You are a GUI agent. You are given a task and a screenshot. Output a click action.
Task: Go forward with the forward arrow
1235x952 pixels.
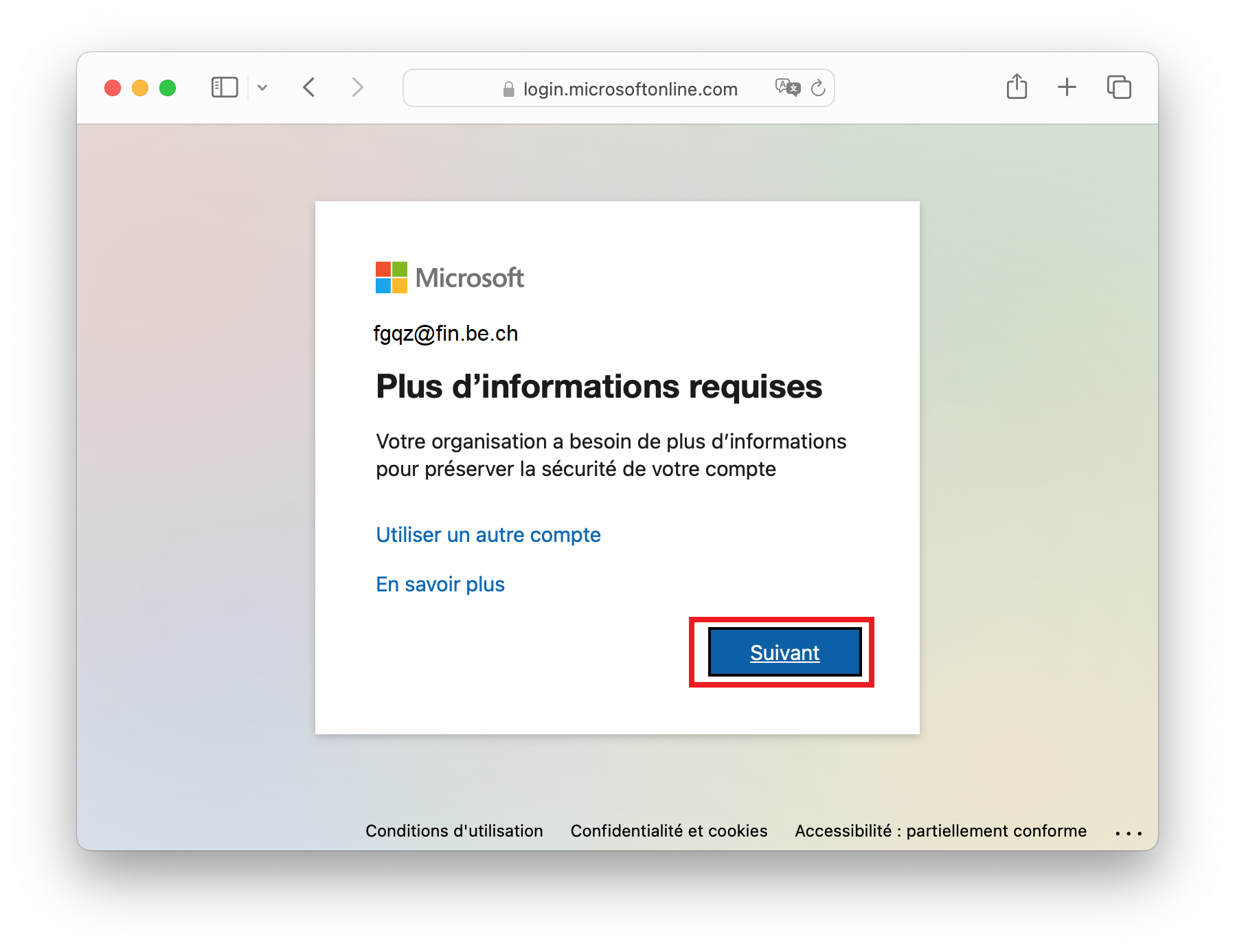357,88
